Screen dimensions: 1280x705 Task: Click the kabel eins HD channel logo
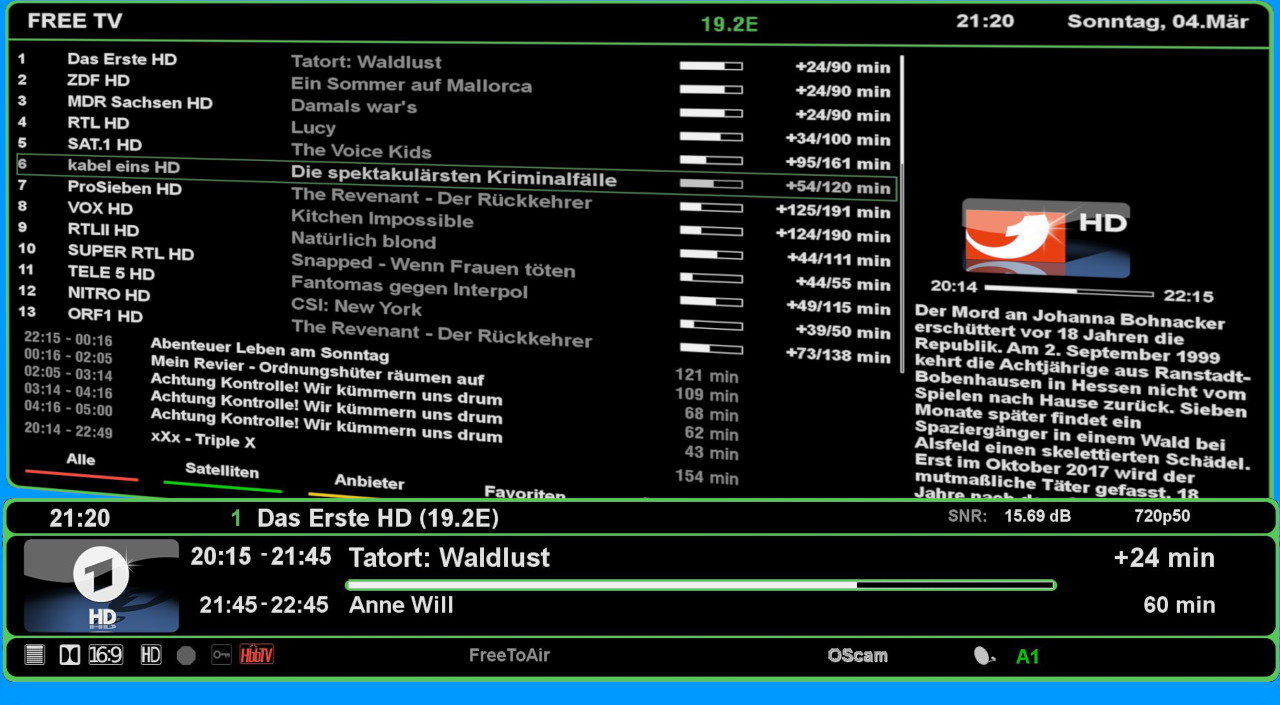pos(1046,238)
